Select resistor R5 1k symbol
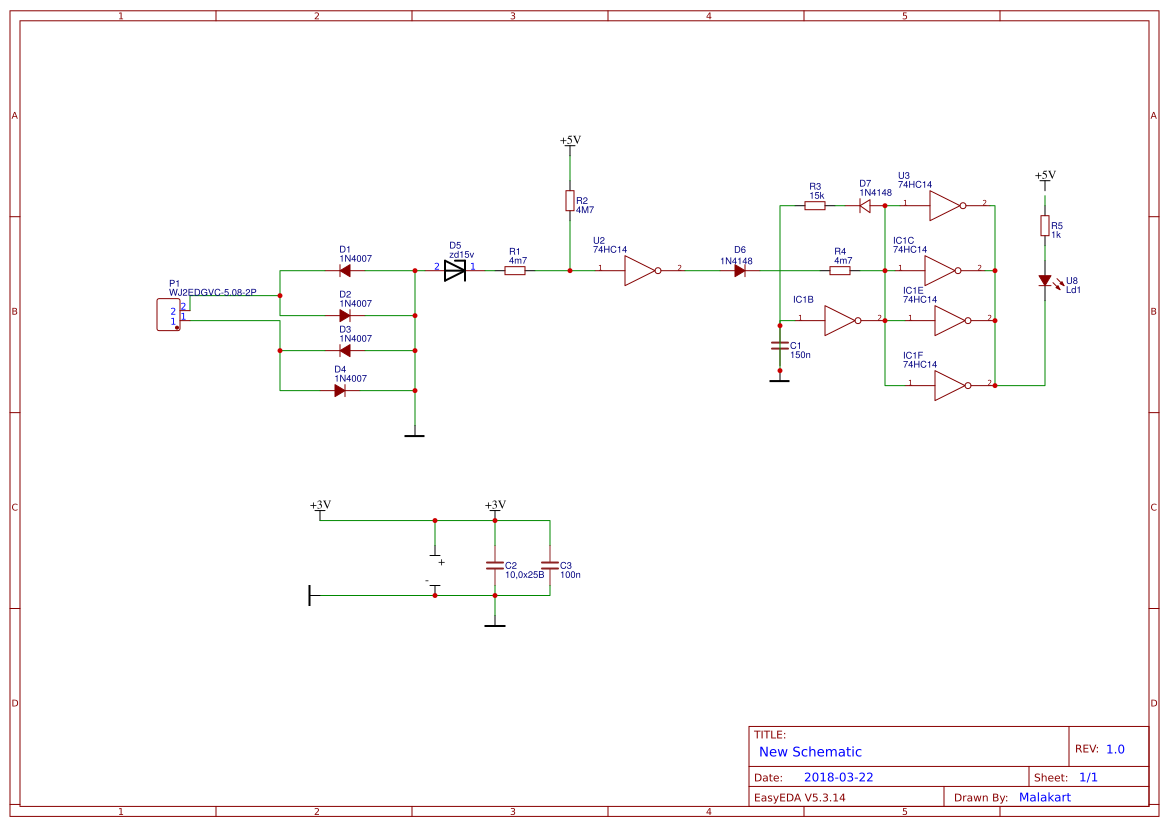Image resolution: width=1169 pixels, height=827 pixels. click(x=1045, y=226)
